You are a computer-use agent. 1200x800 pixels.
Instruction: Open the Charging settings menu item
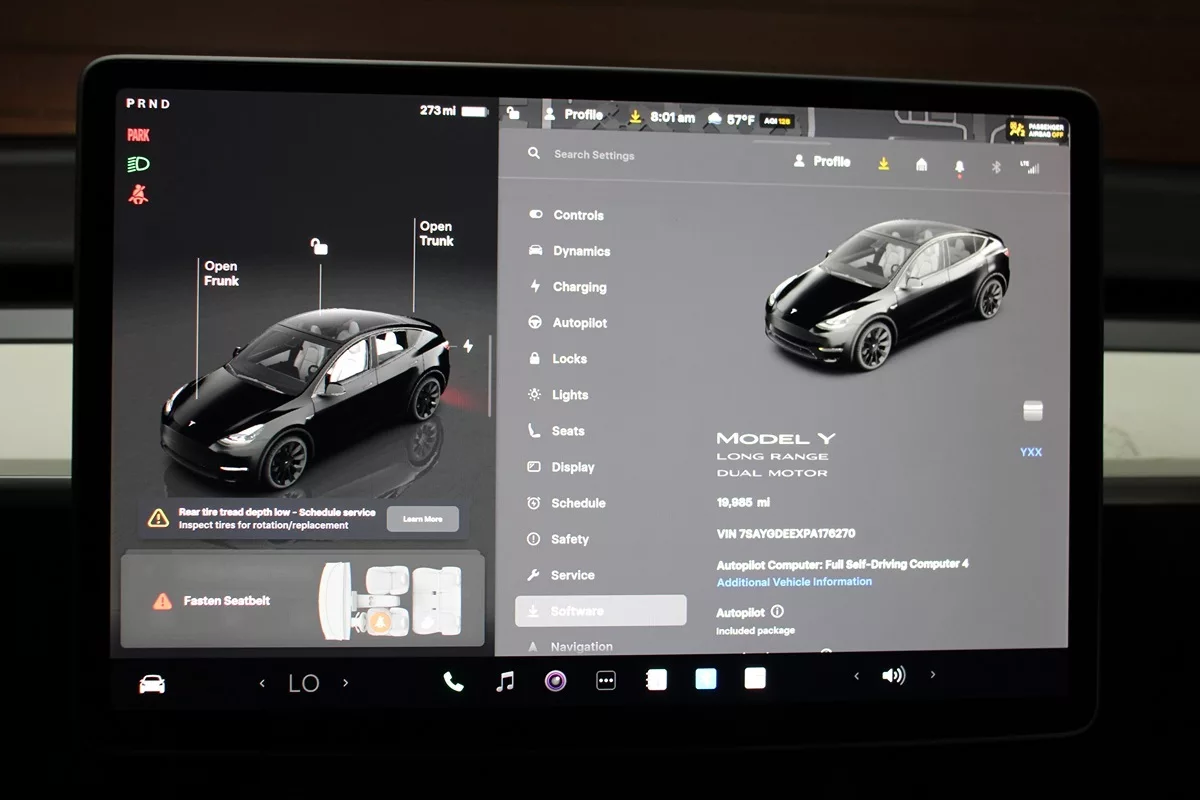(579, 287)
